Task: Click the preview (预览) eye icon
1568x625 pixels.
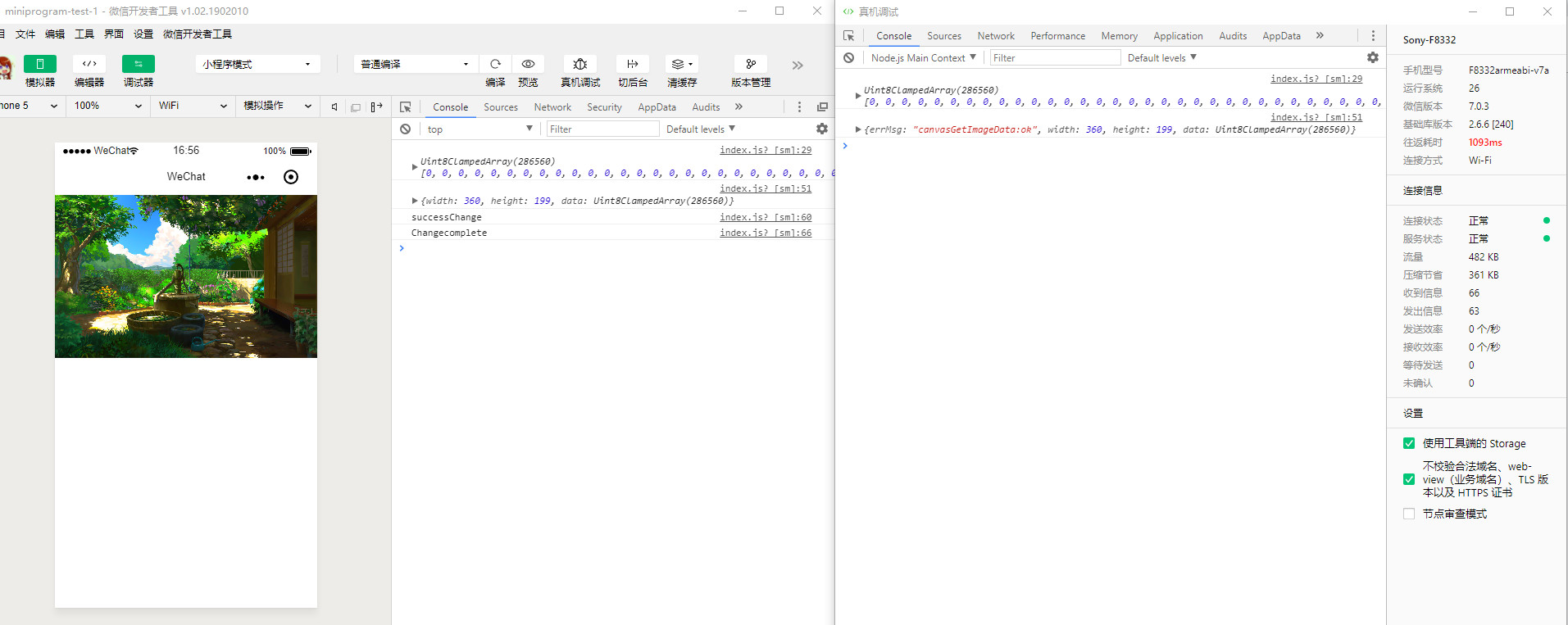Action: 528,64
